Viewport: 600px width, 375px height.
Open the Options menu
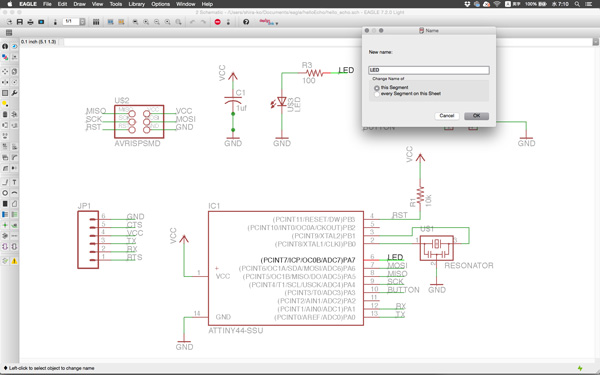160,4
